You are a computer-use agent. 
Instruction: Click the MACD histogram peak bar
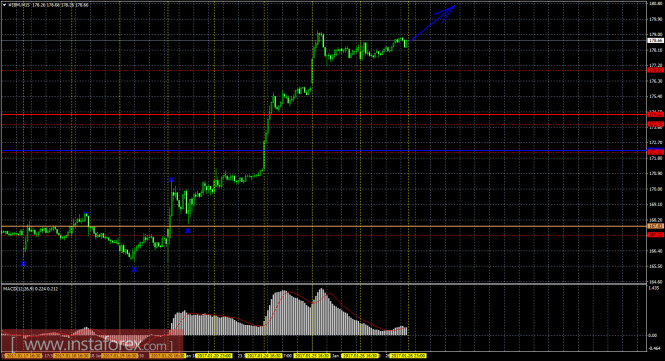pos(321,312)
